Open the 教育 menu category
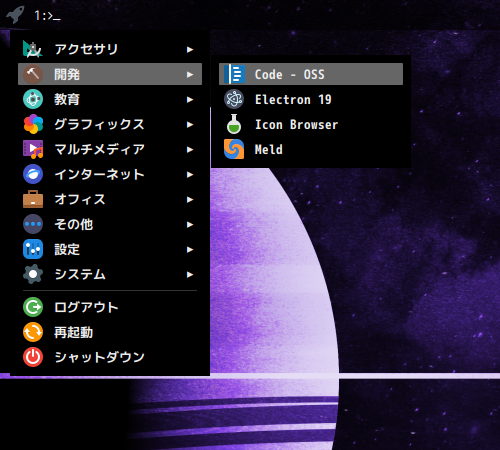 click(110, 99)
